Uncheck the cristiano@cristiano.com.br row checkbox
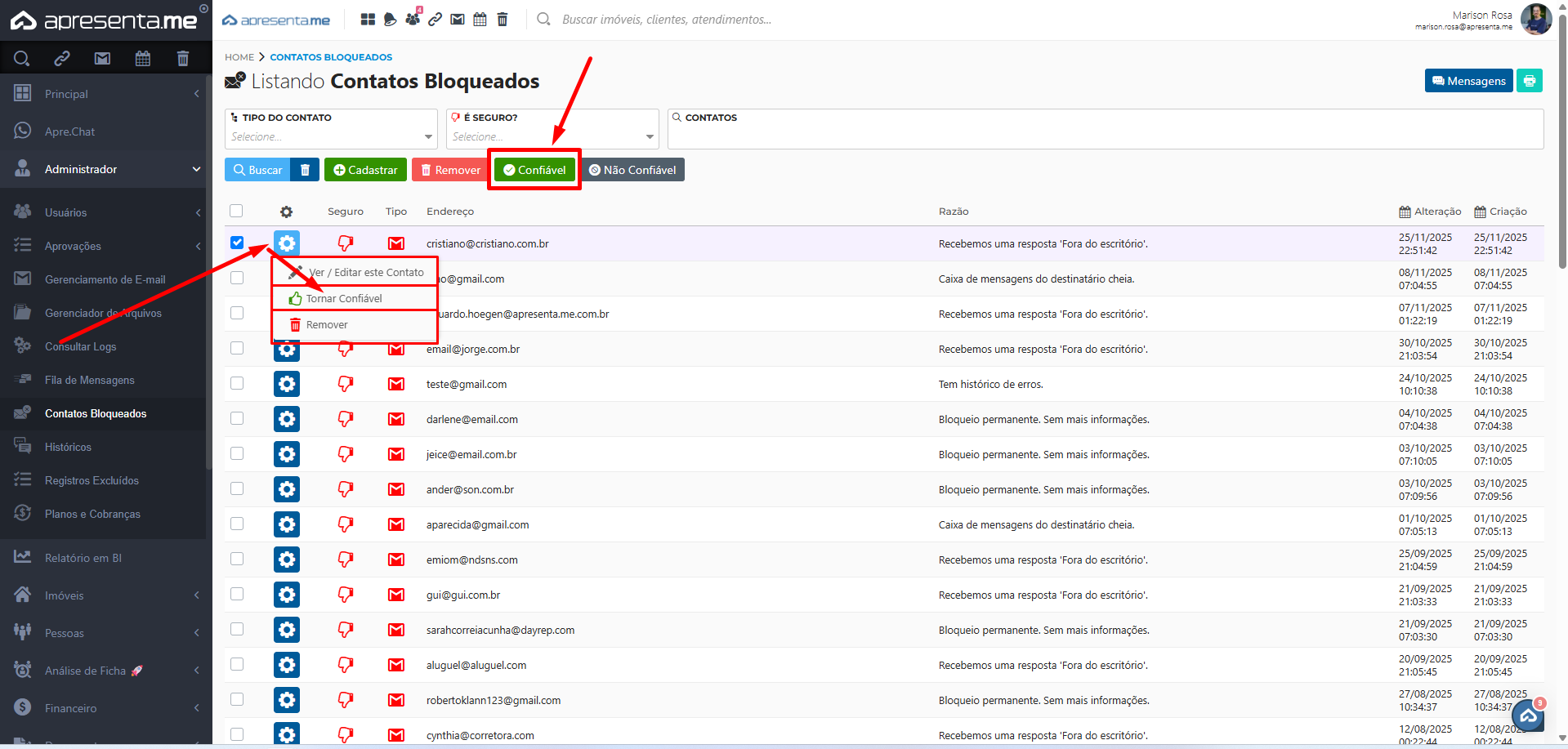This screenshot has height=749, width=1568. 237,243
